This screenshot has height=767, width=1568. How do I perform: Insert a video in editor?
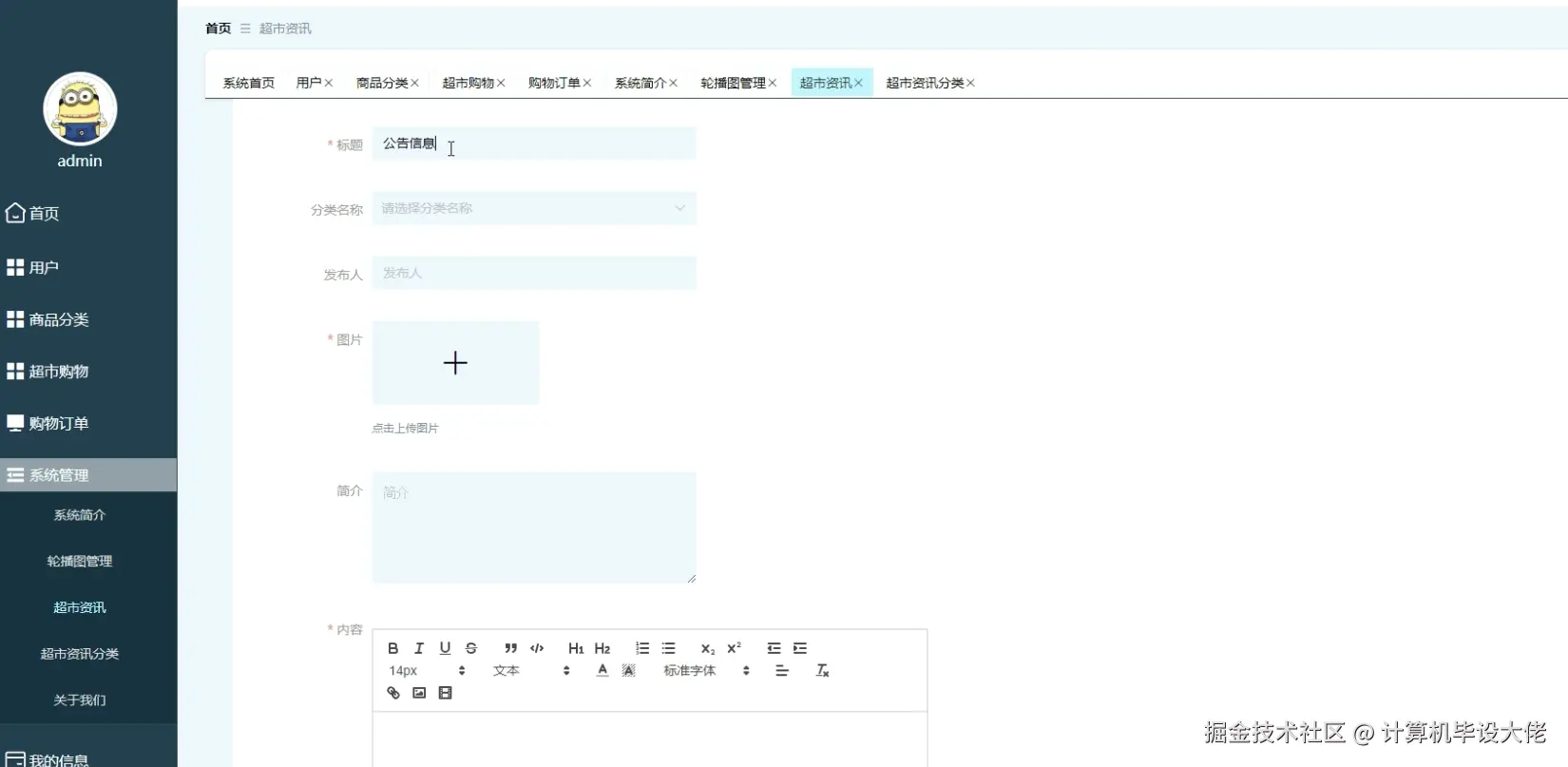pyautogui.click(x=445, y=693)
